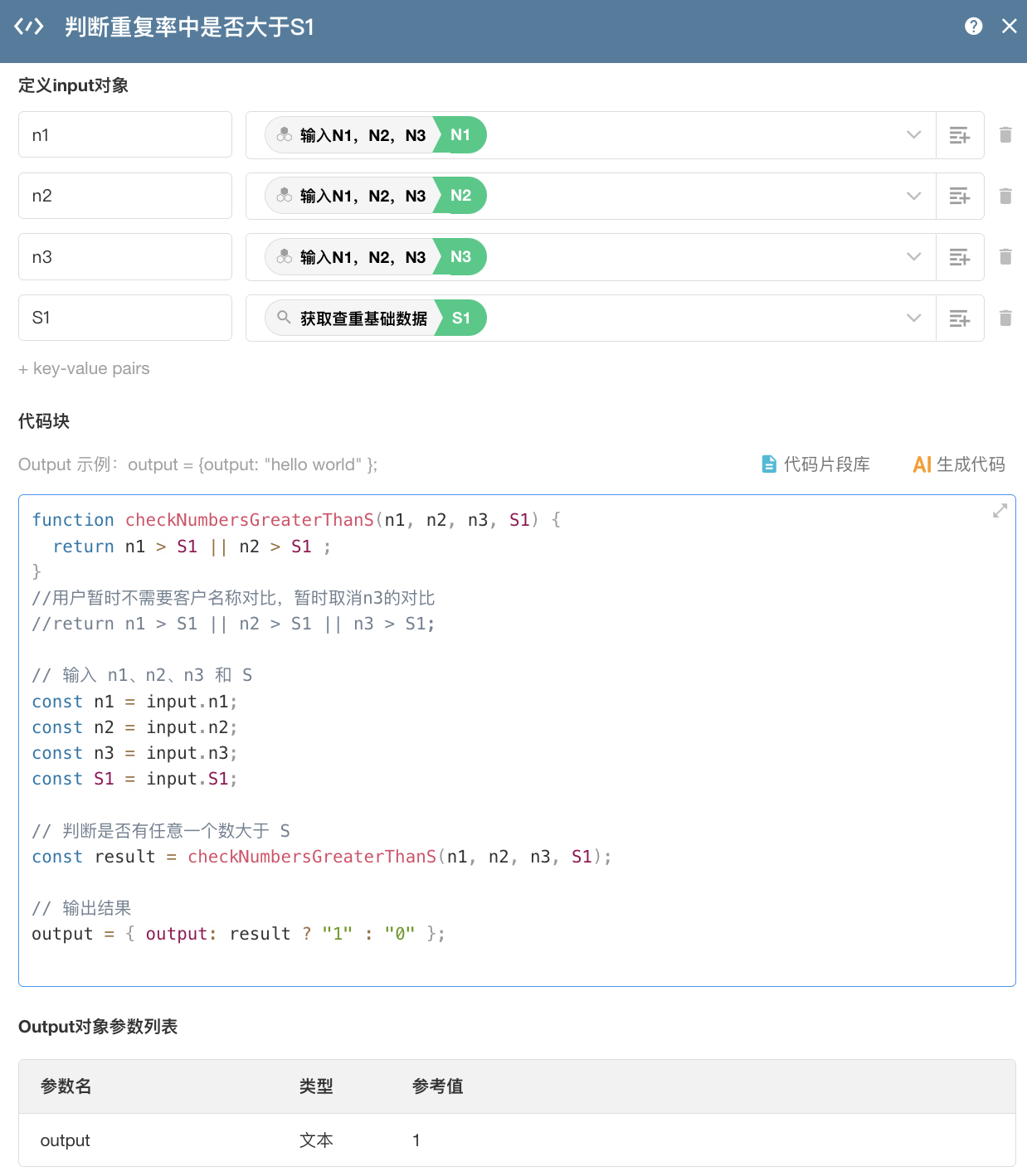Expand the code editor to fullscreen
Viewport: 1027px width, 1176px height.
(1000, 511)
